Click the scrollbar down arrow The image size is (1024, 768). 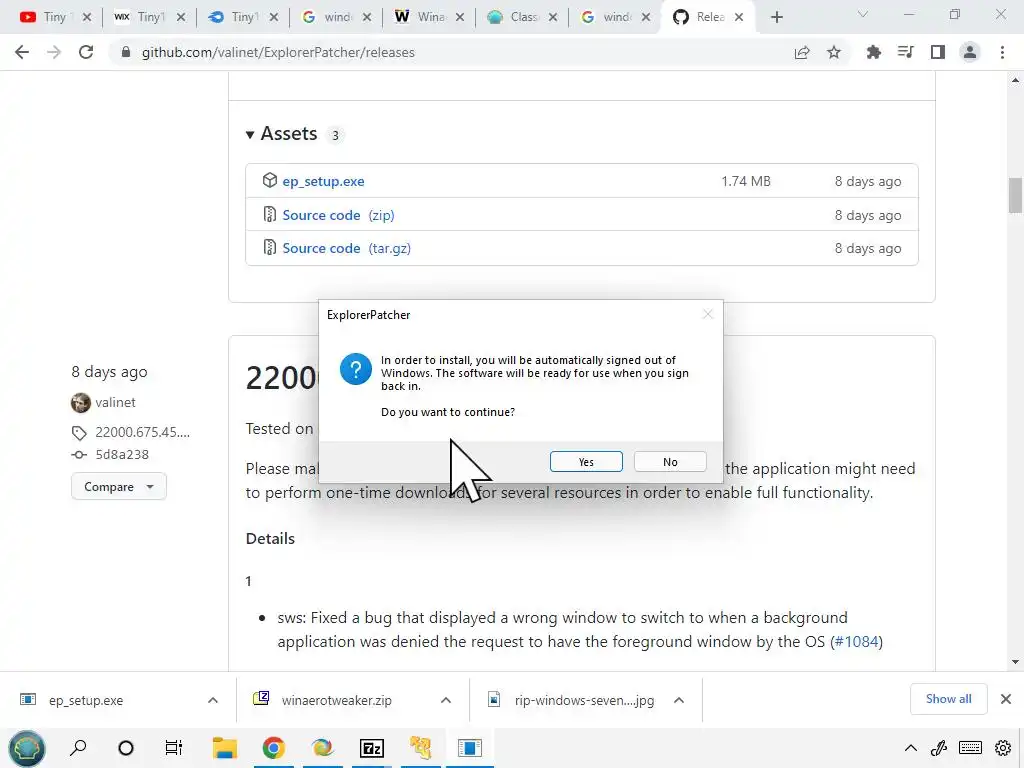click(x=1015, y=662)
